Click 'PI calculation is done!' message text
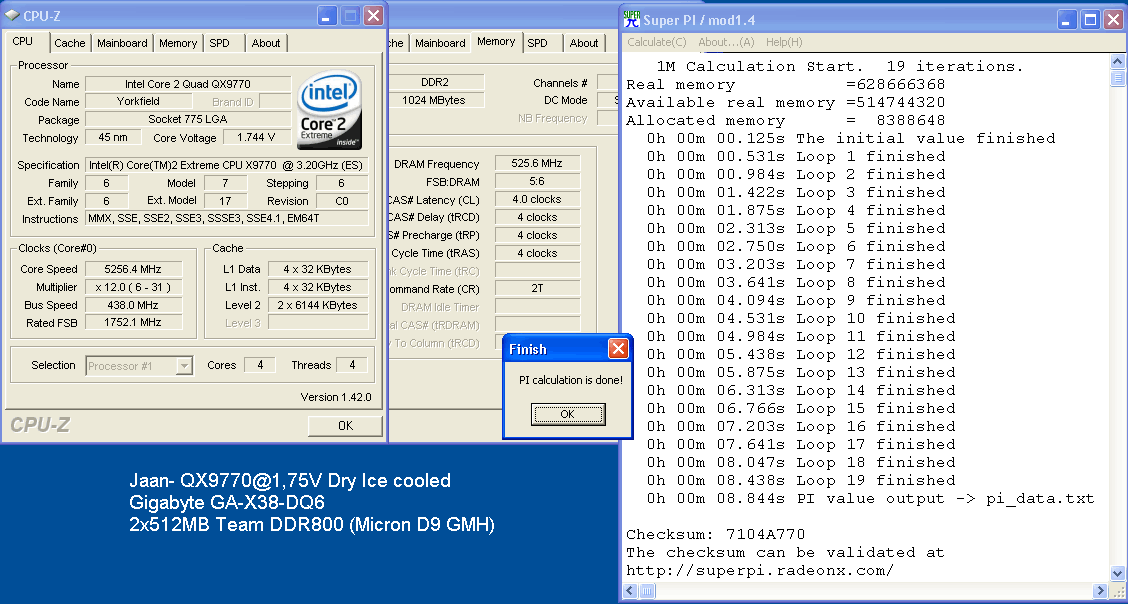Image resolution: width=1128 pixels, height=604 pixels. tap(571, 380)
